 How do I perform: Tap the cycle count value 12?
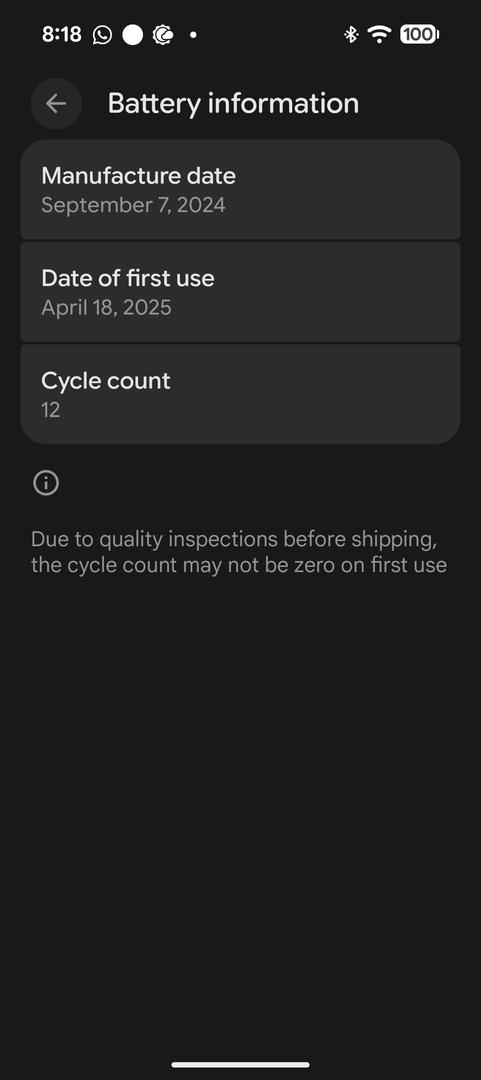tap(50, 410)
